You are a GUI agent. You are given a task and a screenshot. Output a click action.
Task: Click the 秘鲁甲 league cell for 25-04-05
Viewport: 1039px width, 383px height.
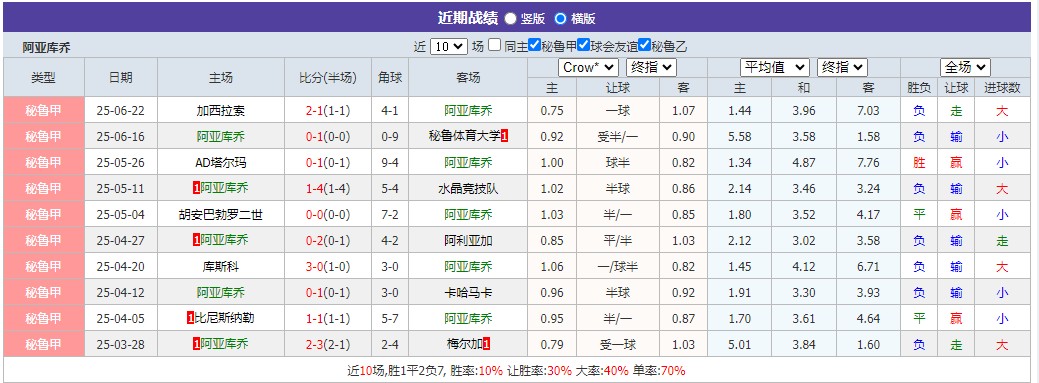pos(44,318)
